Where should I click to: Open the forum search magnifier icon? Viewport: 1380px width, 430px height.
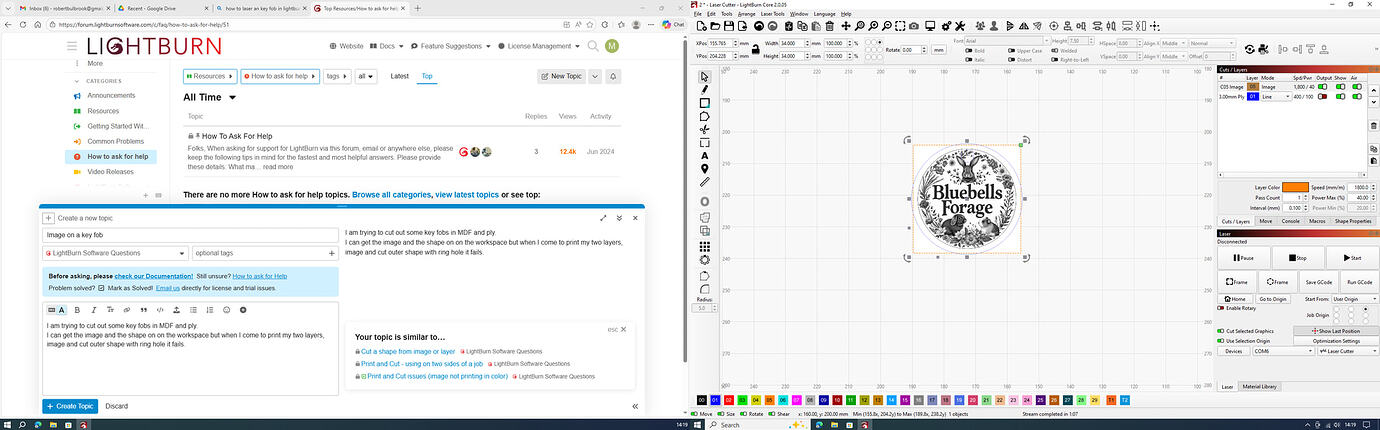(593, 46)
